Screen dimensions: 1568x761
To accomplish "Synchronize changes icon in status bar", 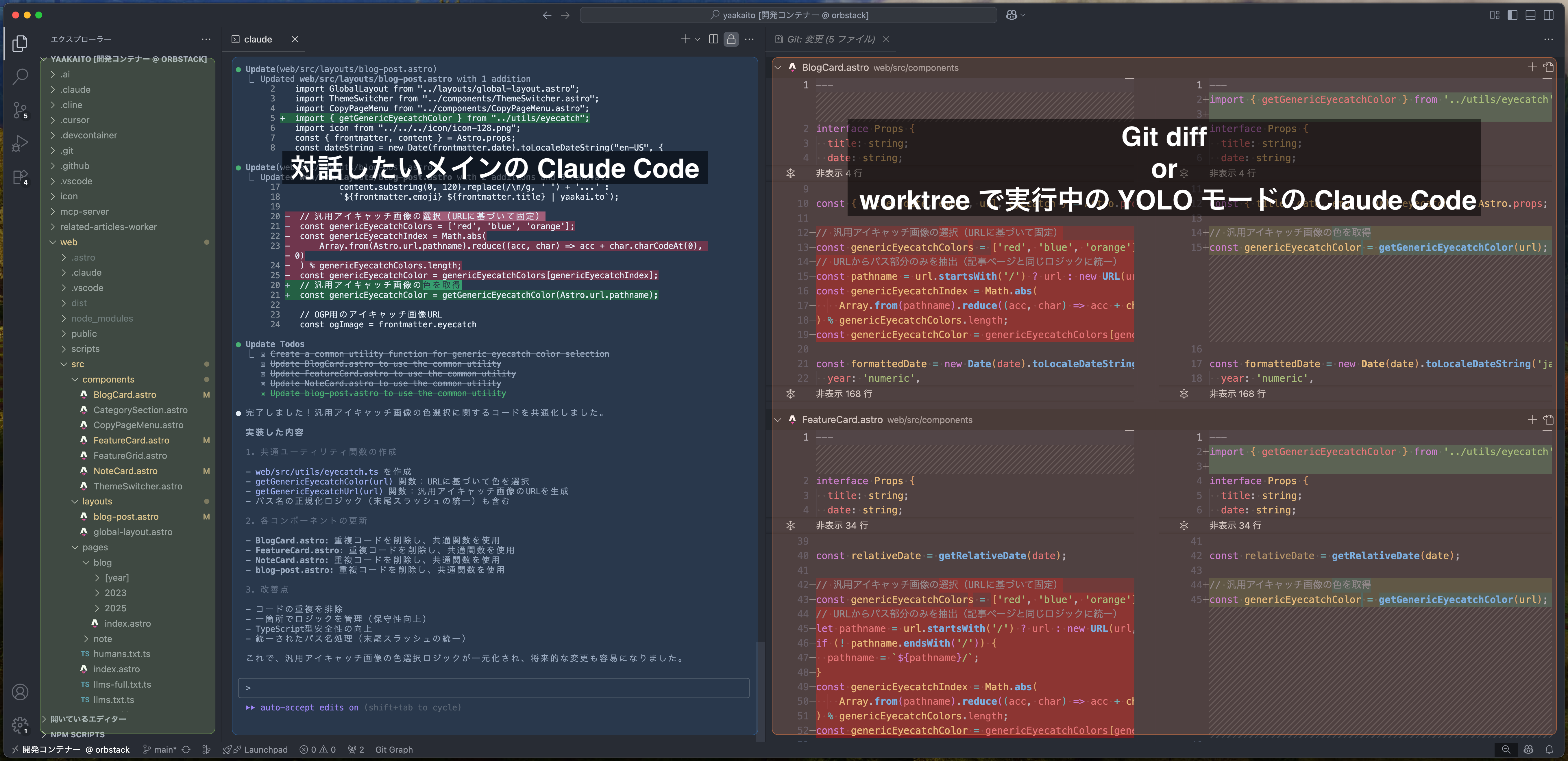I will 186,749.
